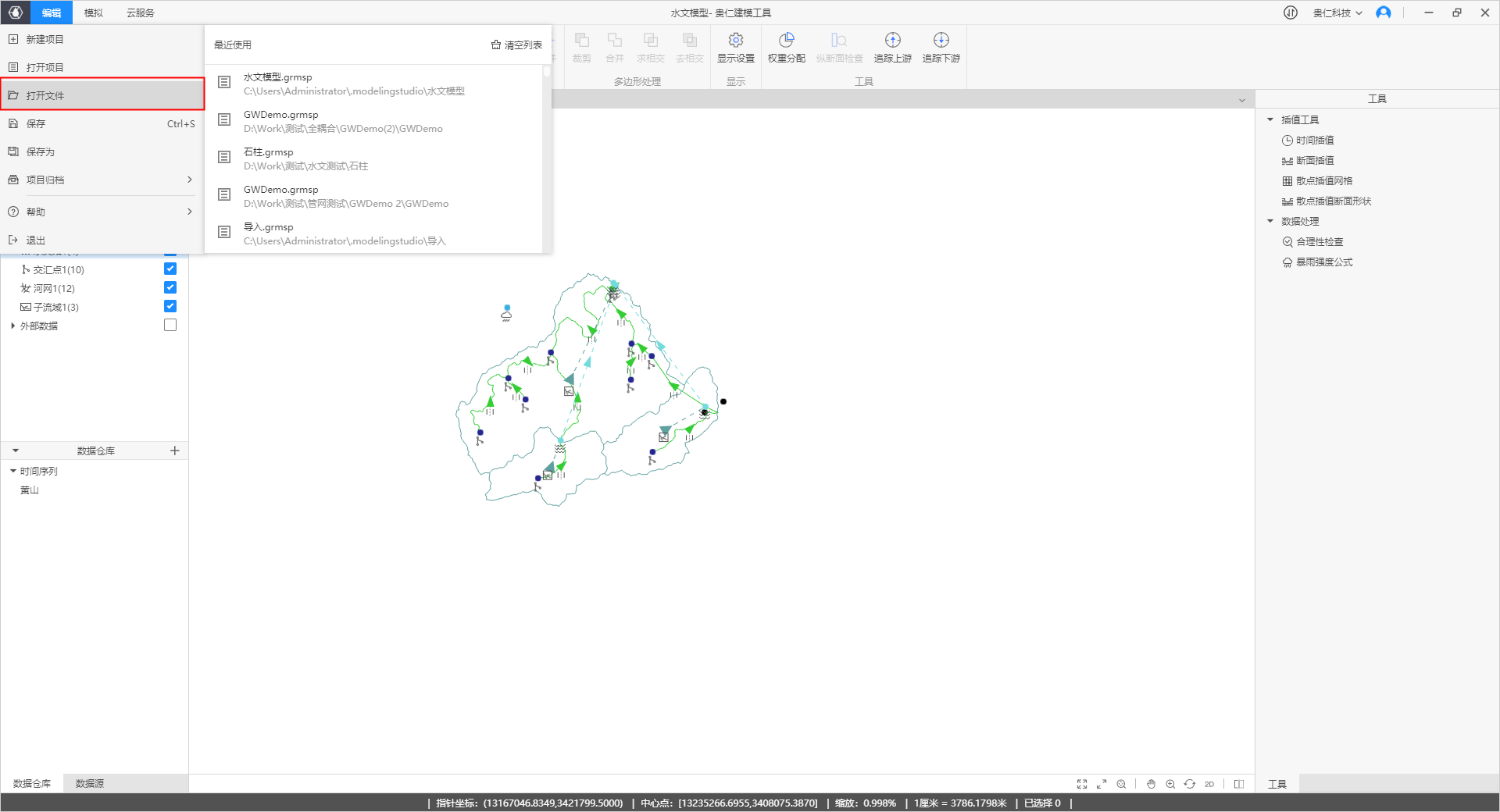This screenshot has width=1500, height=812.
Task: Uncheck the 子流域1(3) layer checkbox
Action: click(170, 306)
